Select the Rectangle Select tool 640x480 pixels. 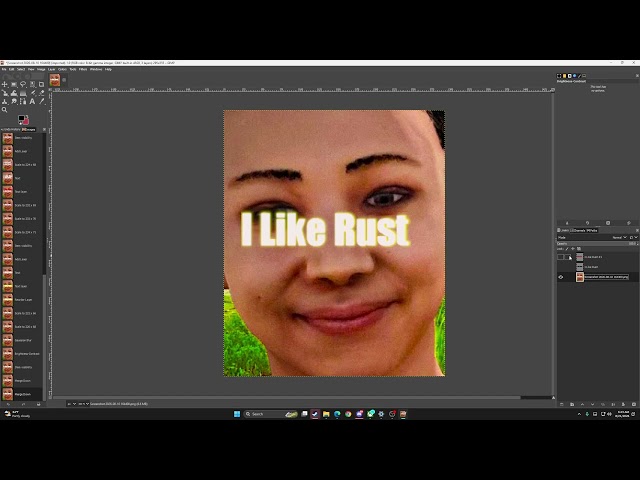click(14, 84)
